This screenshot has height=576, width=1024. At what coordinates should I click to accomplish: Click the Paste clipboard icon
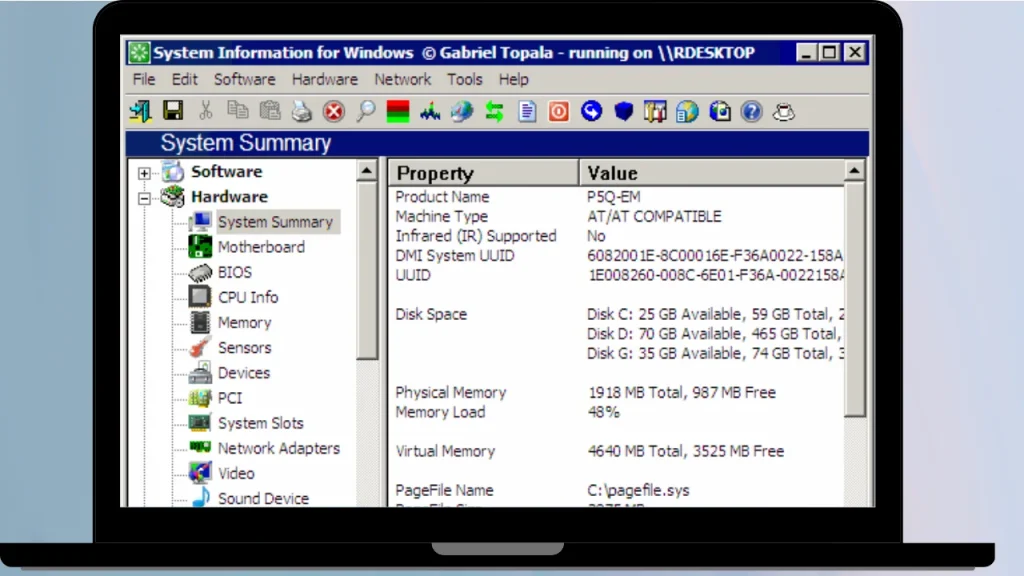click(x=269, y=111)
